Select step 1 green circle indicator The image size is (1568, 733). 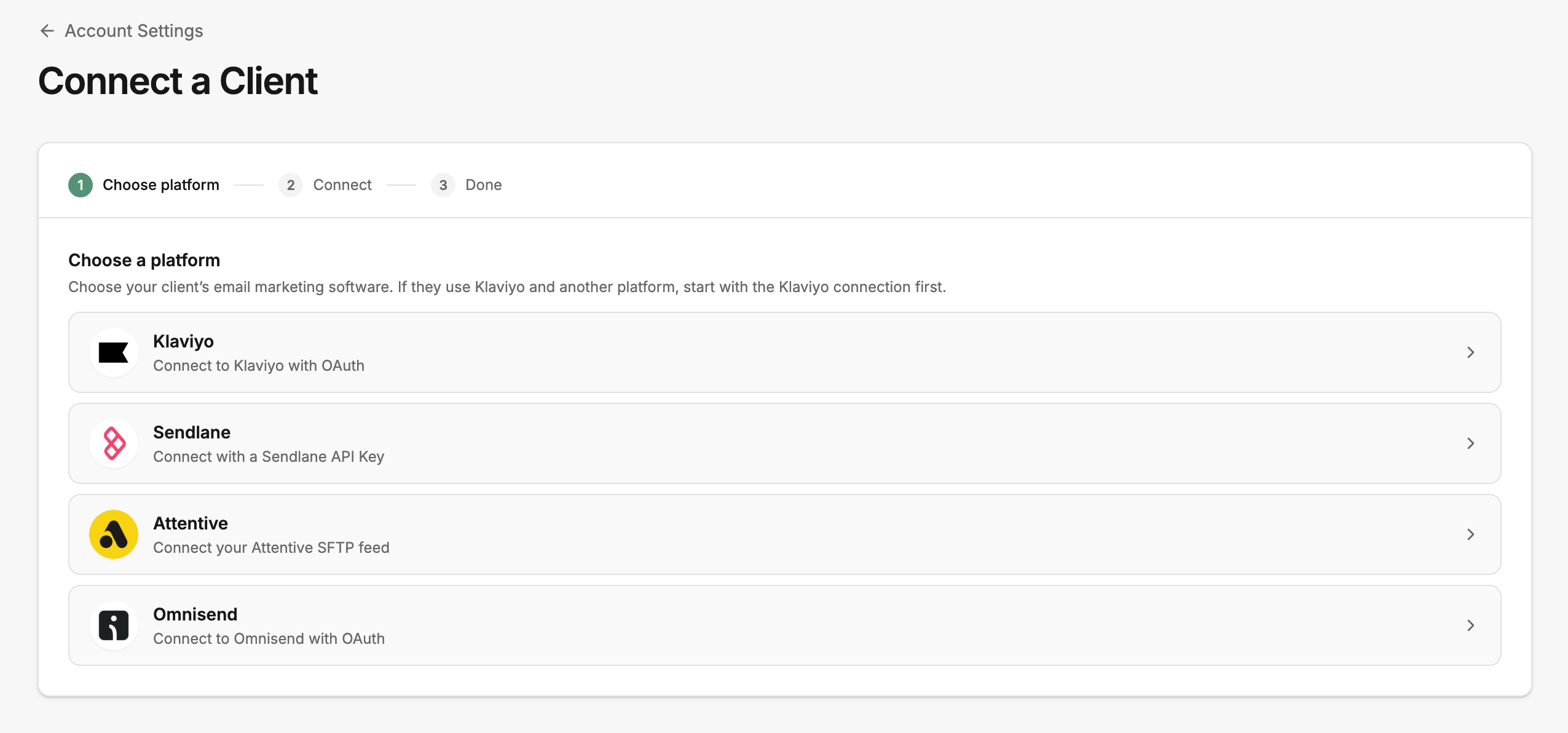tap(81, 185)
